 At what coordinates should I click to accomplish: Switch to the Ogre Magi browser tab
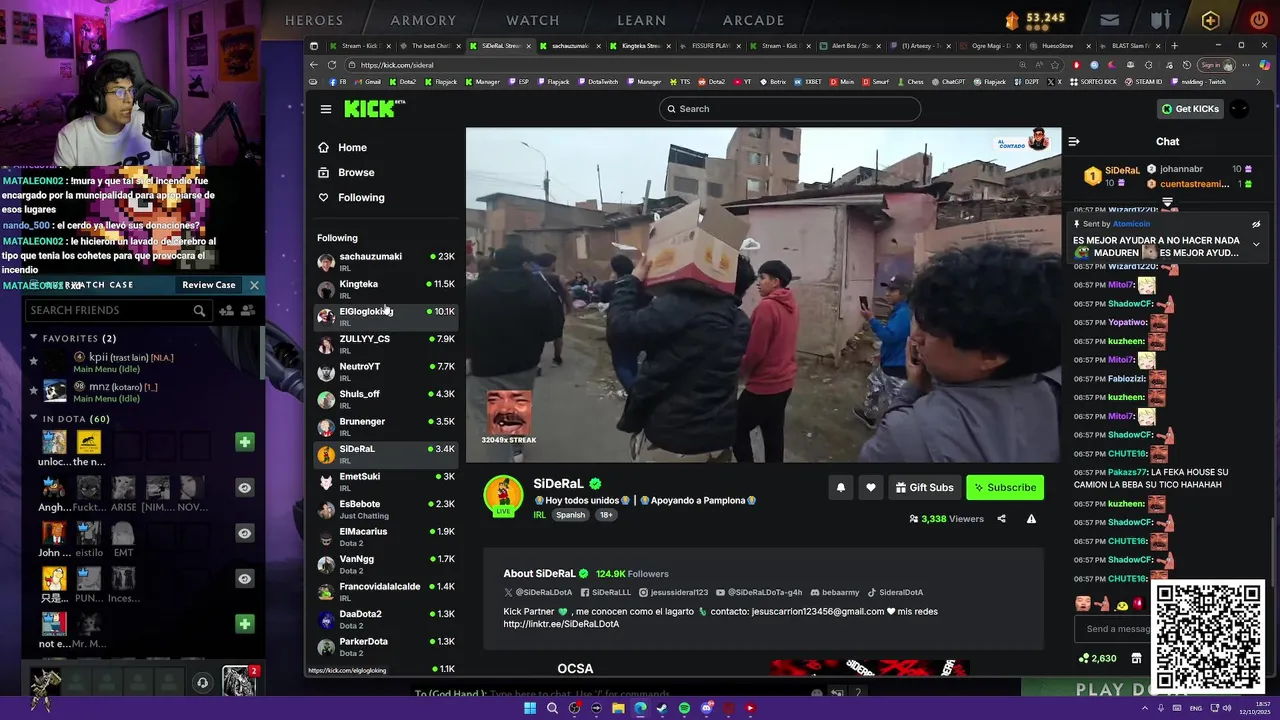(990, 46)
